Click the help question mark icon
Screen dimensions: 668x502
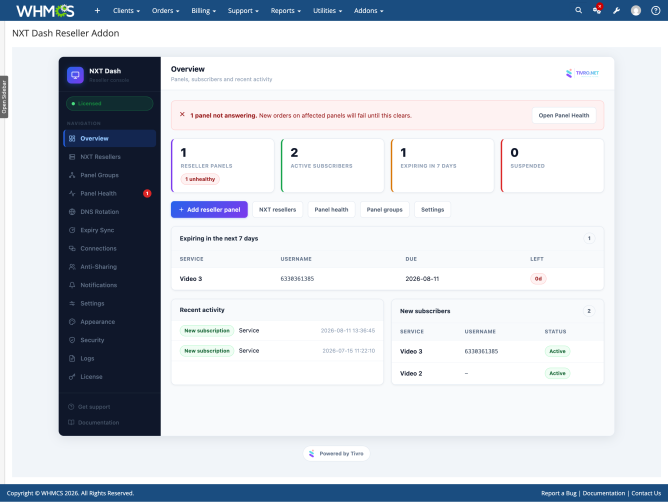[x=656, y=11]
